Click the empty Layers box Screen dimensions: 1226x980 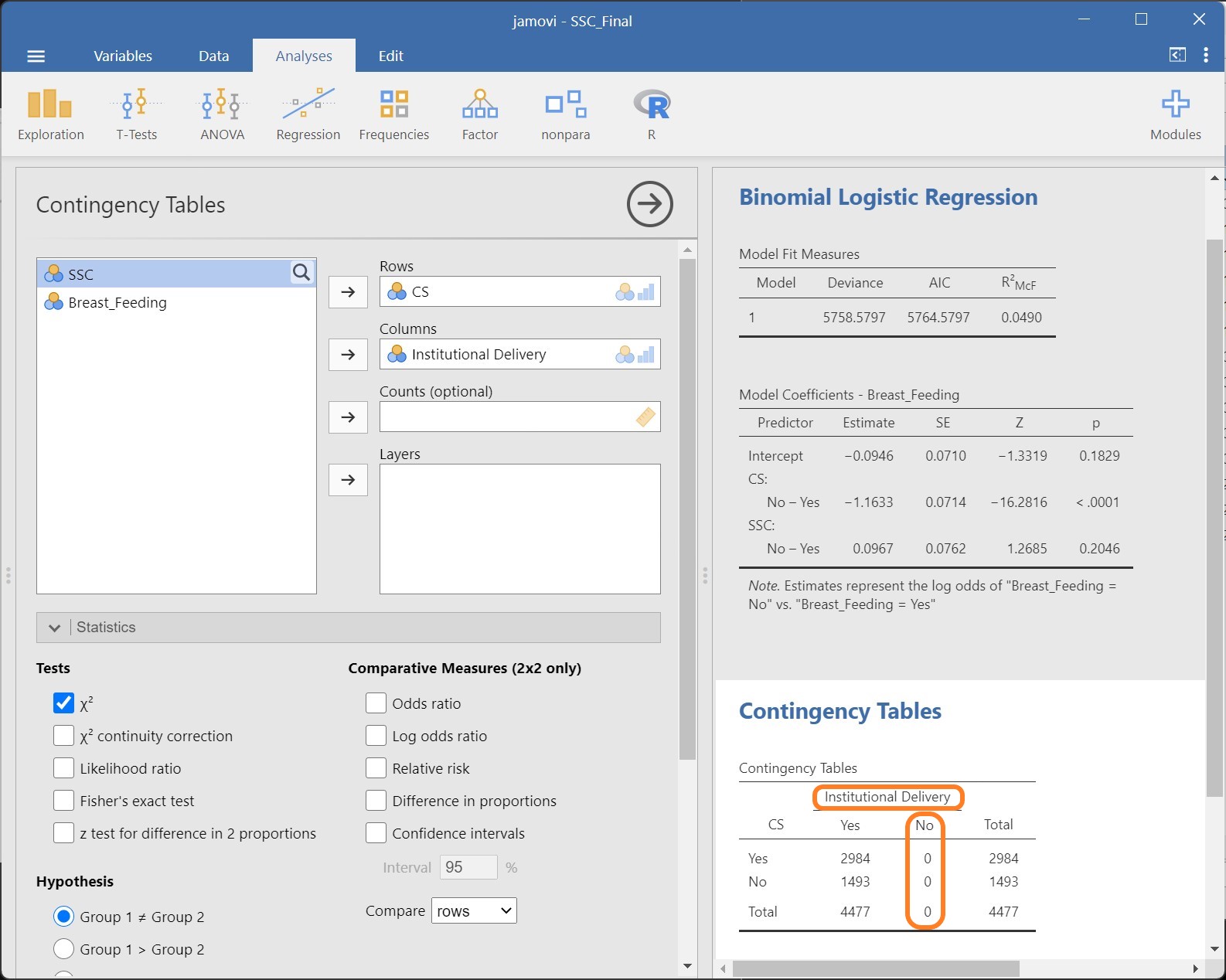(519, 529)
